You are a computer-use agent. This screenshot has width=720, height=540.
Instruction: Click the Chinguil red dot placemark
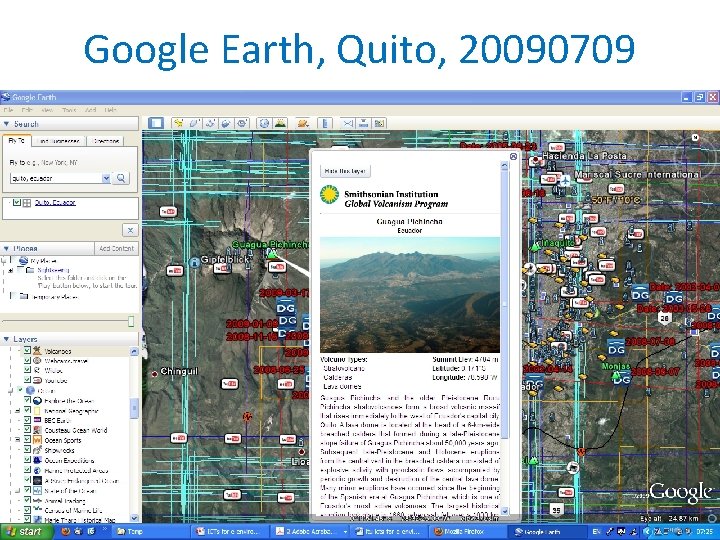pyautogui.click(x=155, y=374)
